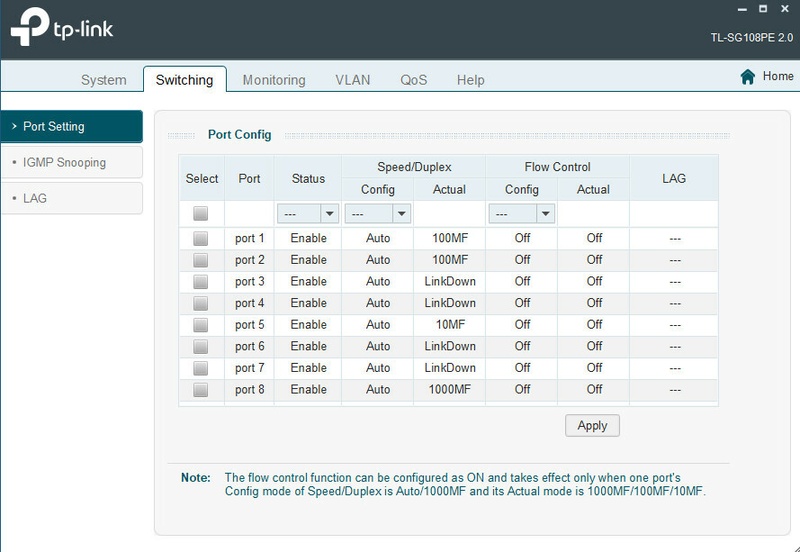Click port 7 LinkDown cell

tap(450, 368)
